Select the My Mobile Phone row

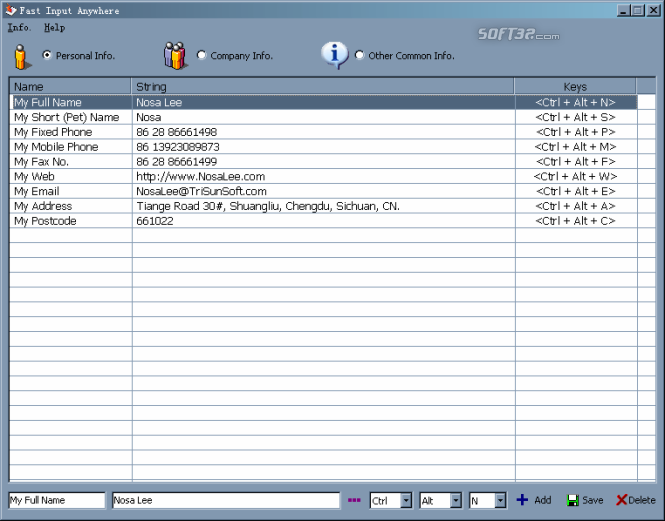[x=323, y=147]
